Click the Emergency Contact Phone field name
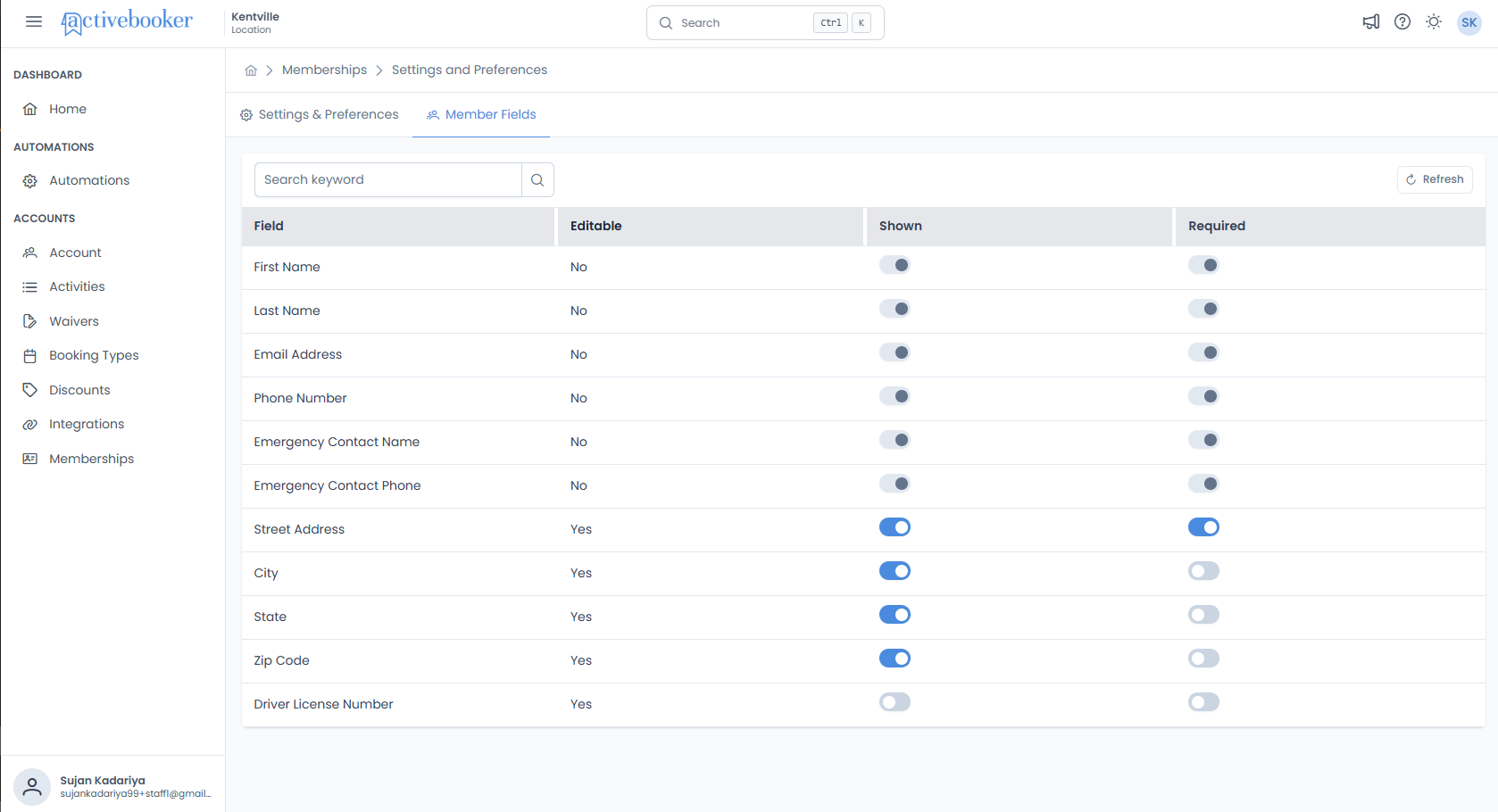1498x812 pixels. 337,485
